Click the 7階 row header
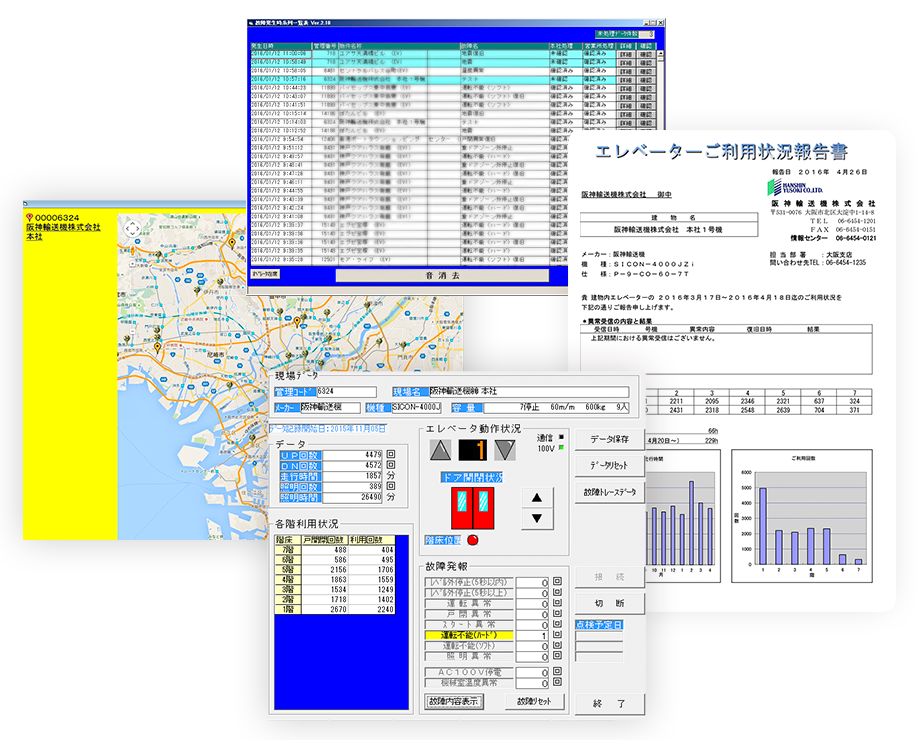This screenshot has width=920, height=740. tap(288, 550)
